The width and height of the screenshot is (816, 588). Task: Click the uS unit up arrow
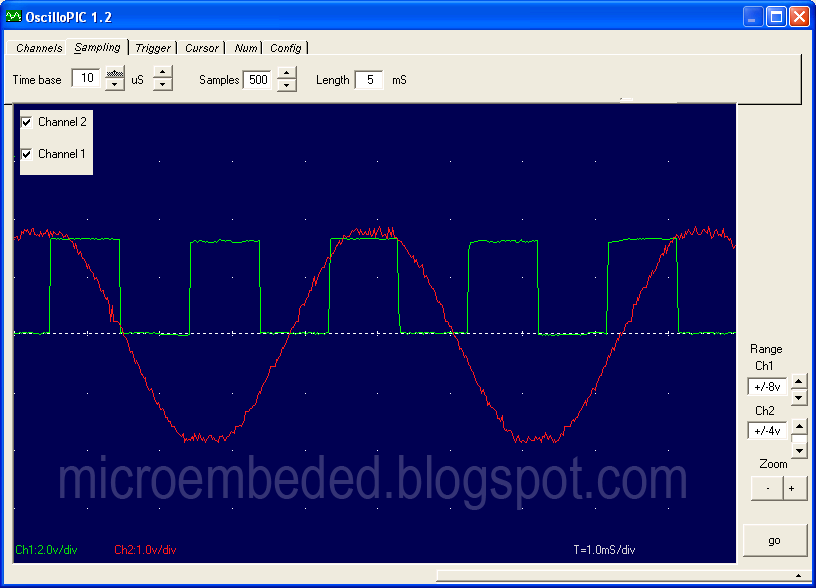(161, 73)
